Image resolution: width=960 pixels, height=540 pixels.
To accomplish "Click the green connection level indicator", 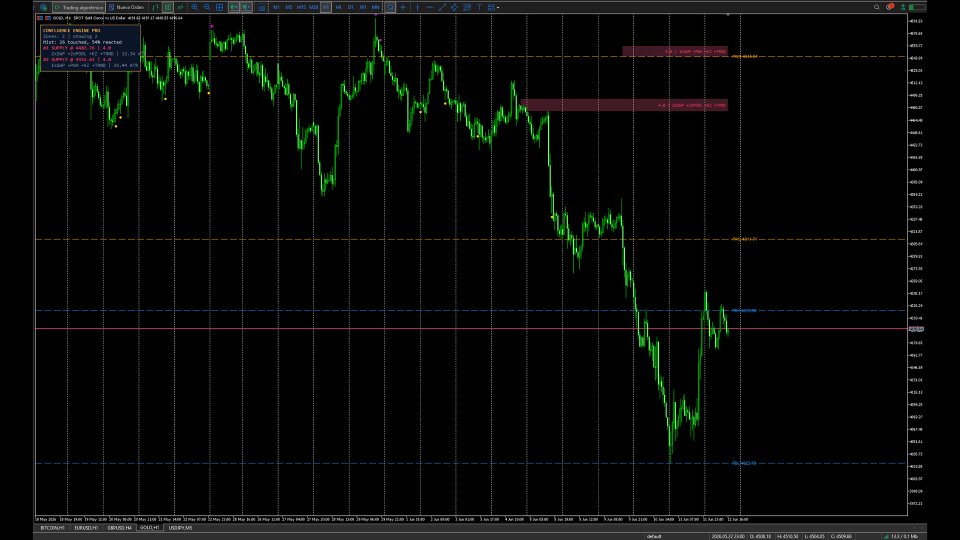I will [x=917, y=7].
